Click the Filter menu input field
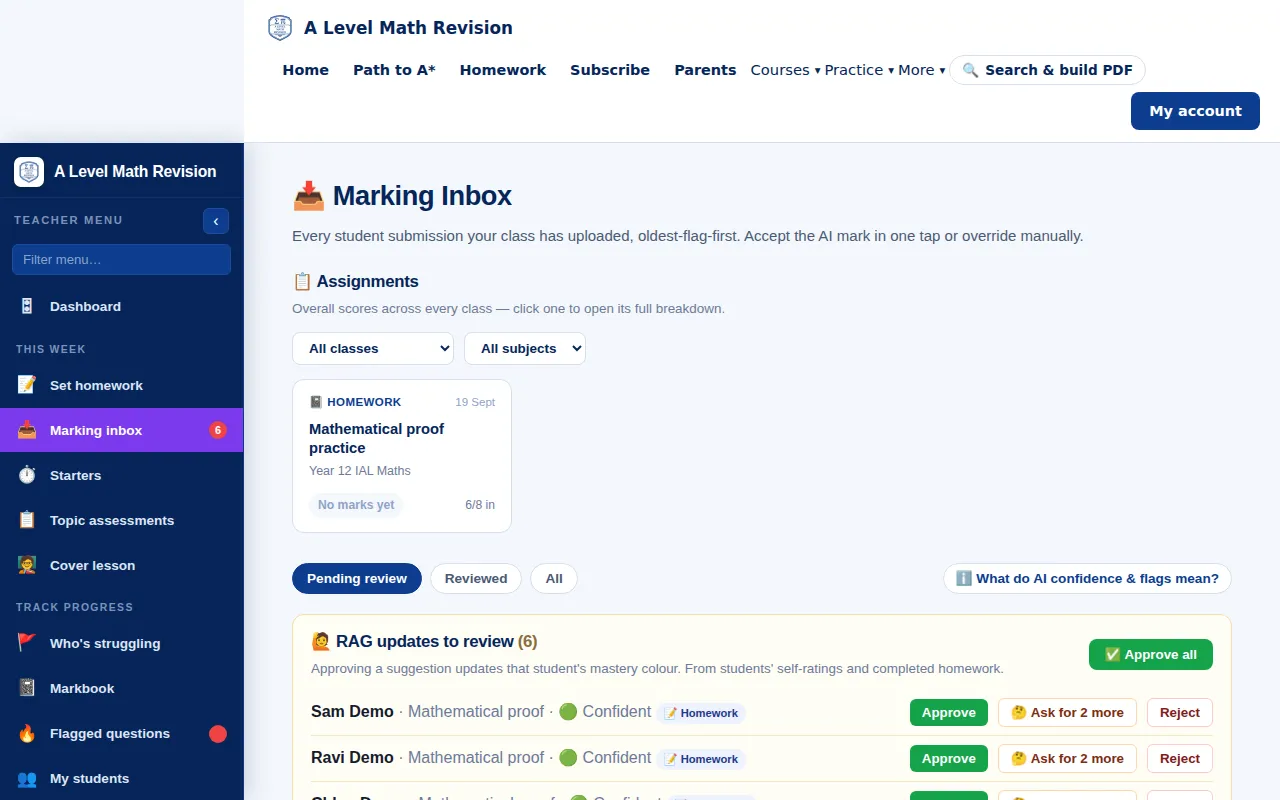Screen dimensions: 1280x800 click(x=121, y=260)
